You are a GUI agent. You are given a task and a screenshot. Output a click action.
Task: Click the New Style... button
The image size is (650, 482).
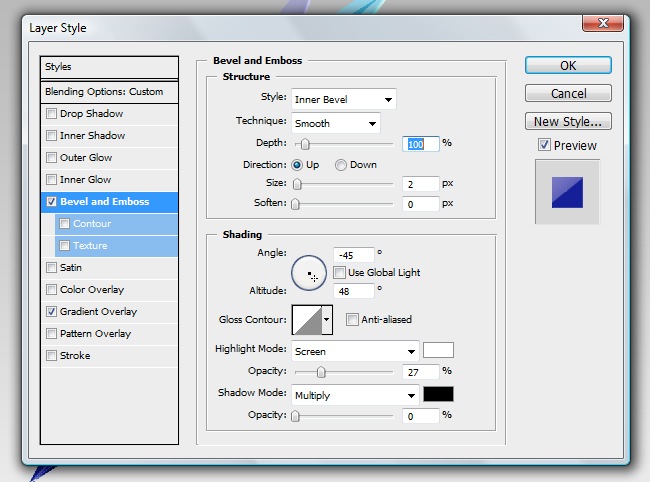point(567,122)
